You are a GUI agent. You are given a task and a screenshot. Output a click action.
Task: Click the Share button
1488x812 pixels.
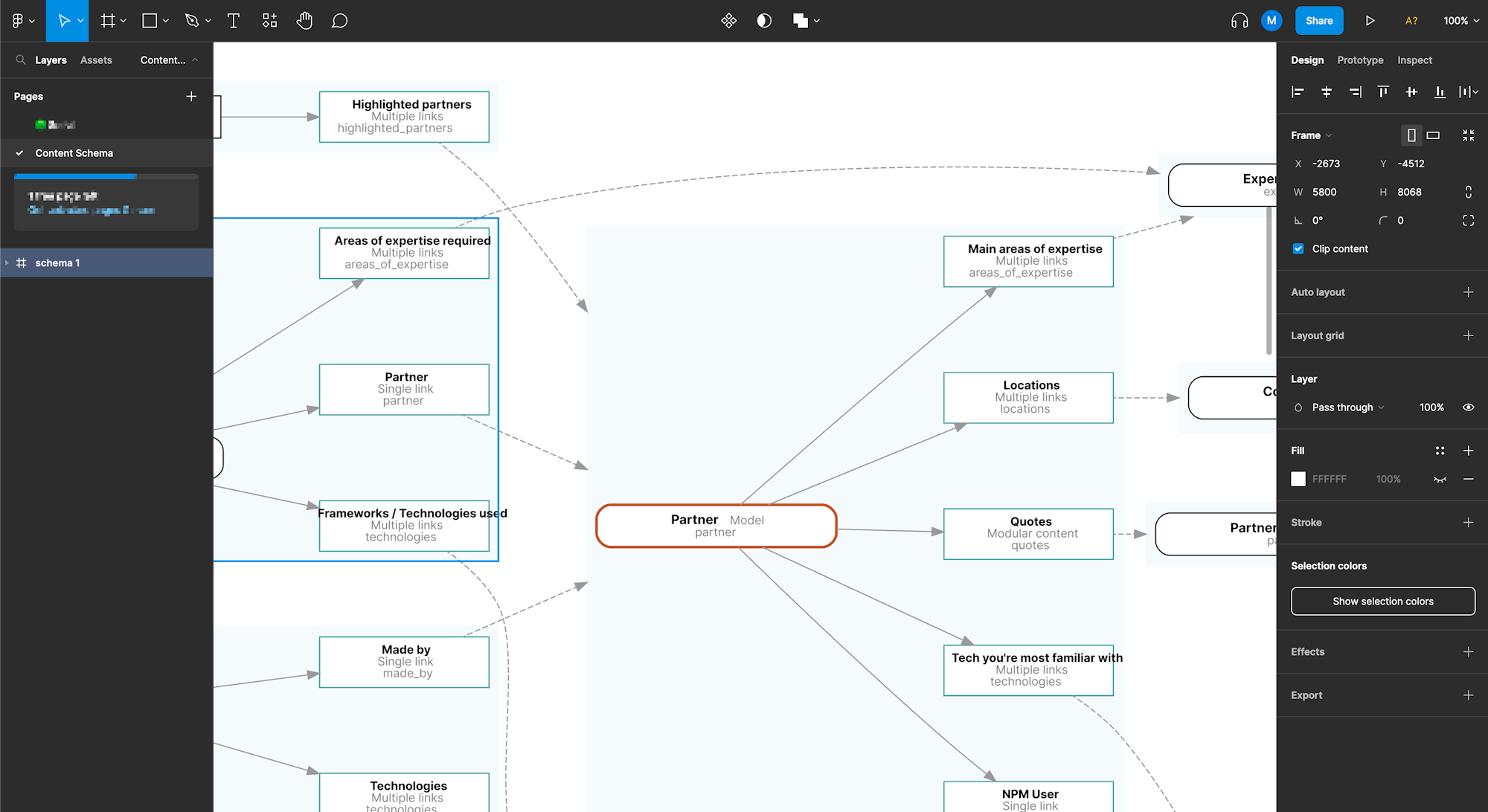(x=1319, y=21)
